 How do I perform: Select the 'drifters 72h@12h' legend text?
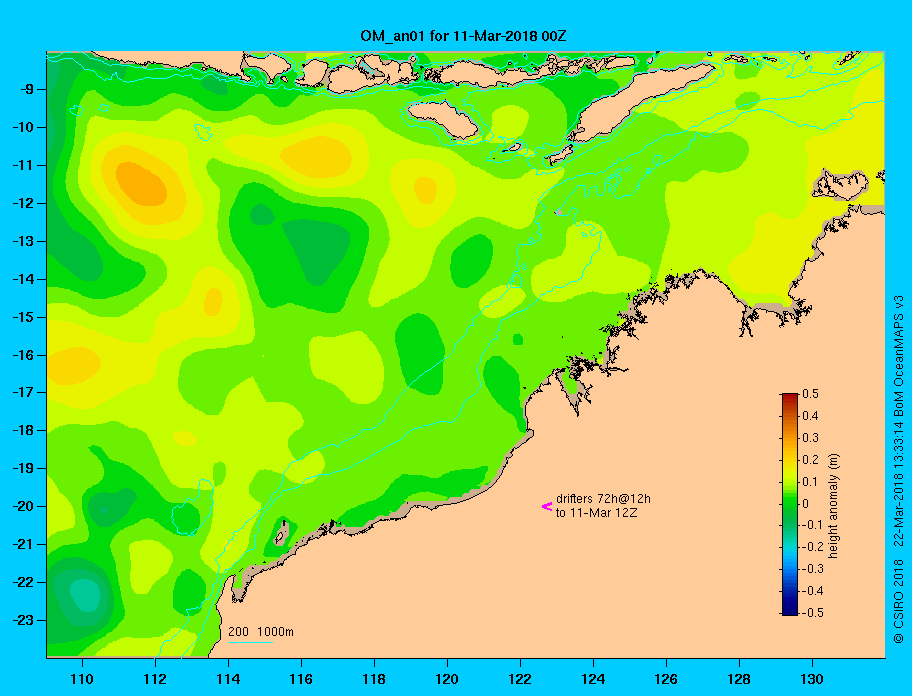tap(603, 499)
